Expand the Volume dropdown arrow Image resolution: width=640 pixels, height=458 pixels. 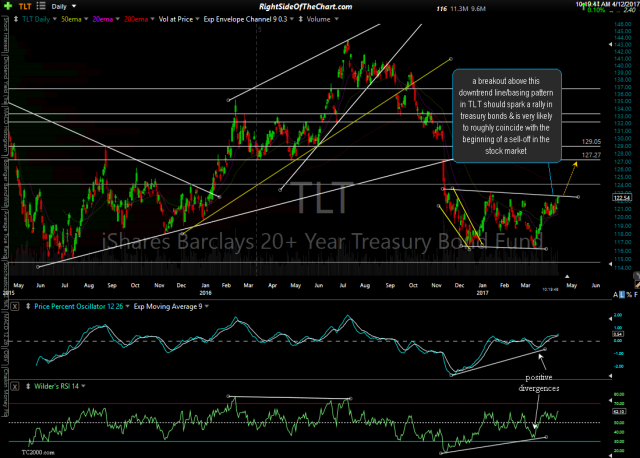click(x=337, y=19)
